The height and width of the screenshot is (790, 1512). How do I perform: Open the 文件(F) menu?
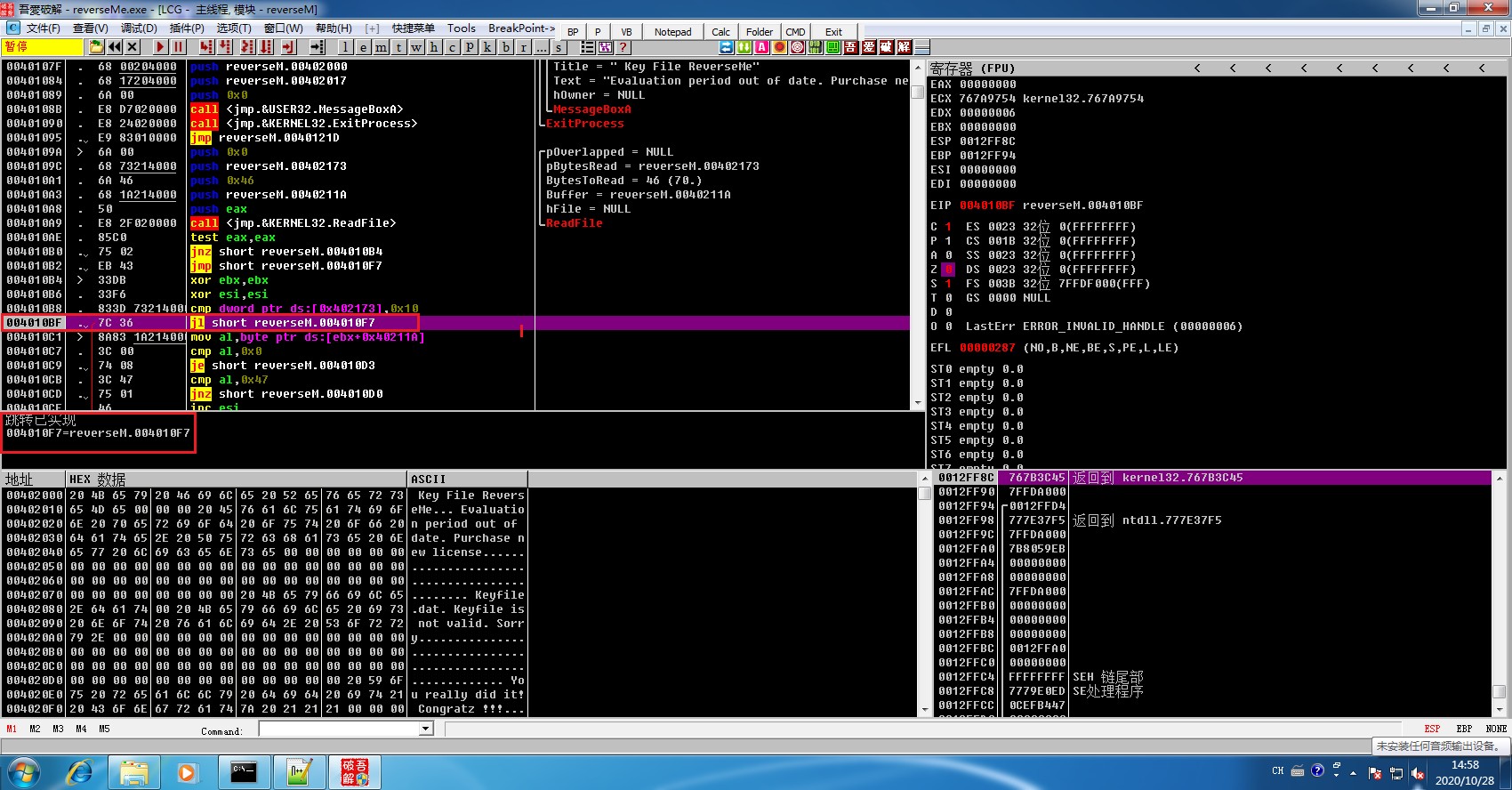(x=43, y=28)
